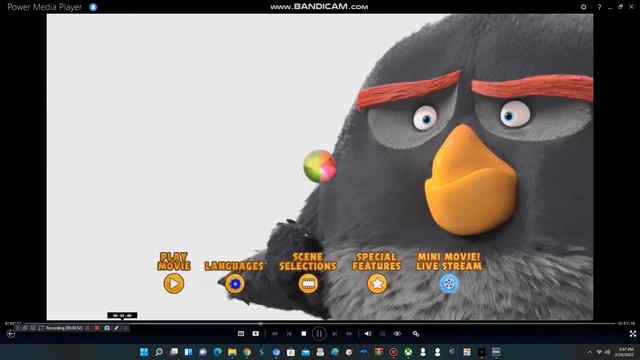This screenshot has width=640, height=360.
Task: Open the Wi-Fi network tray icon
Action: click(x=599, y=352)
